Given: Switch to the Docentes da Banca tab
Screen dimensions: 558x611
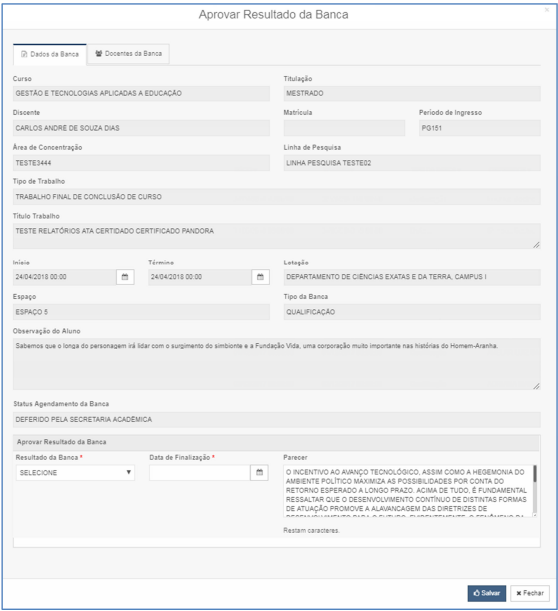Looking at the screenshot, I should (129, 54).
